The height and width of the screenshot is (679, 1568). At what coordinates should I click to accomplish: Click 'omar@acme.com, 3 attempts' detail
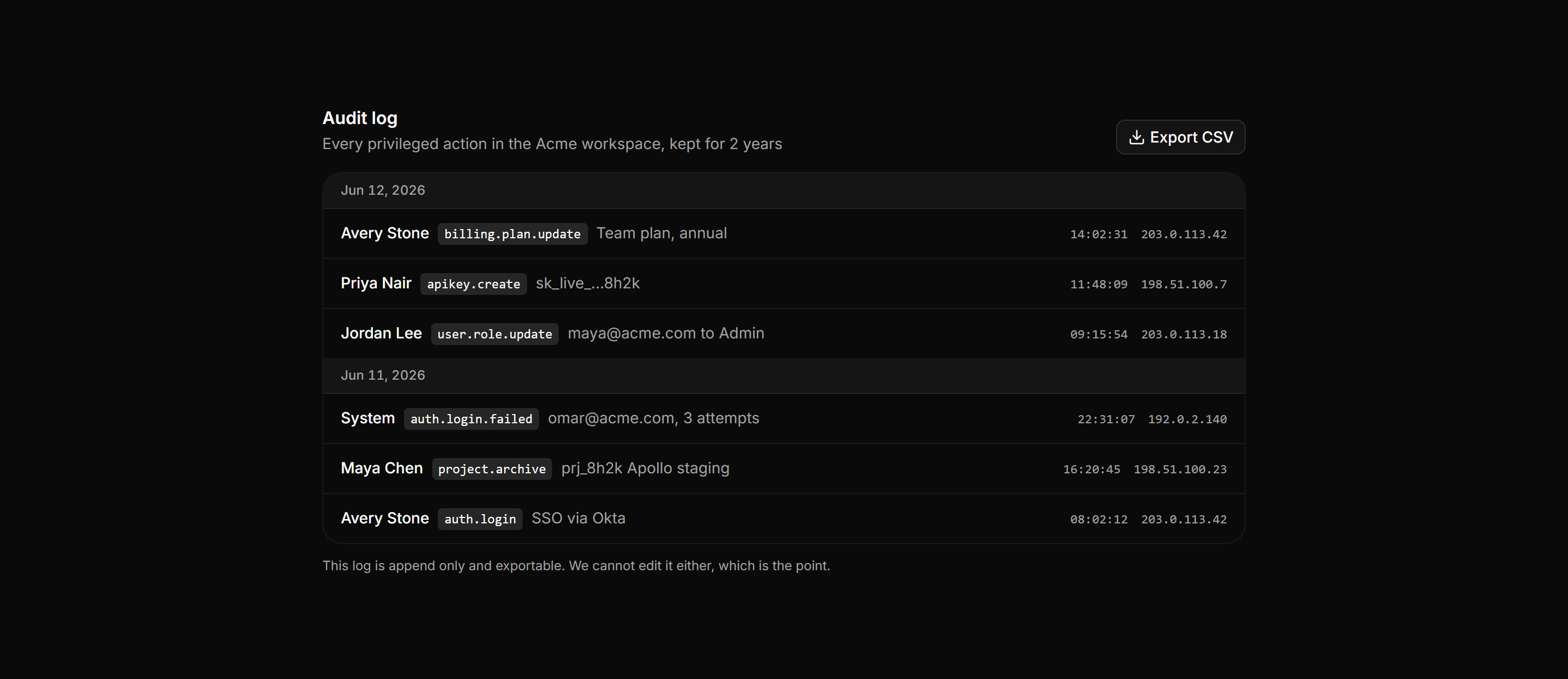click(654, 418)
